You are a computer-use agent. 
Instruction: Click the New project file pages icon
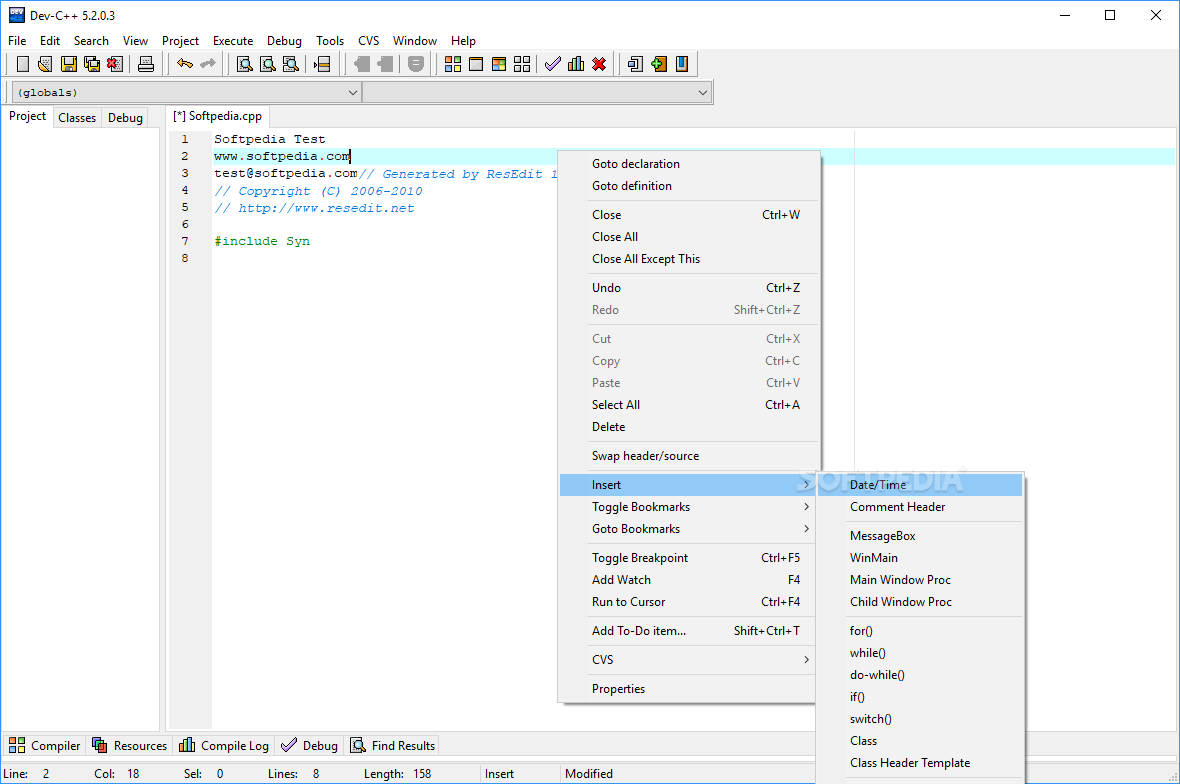pos(635,64)
